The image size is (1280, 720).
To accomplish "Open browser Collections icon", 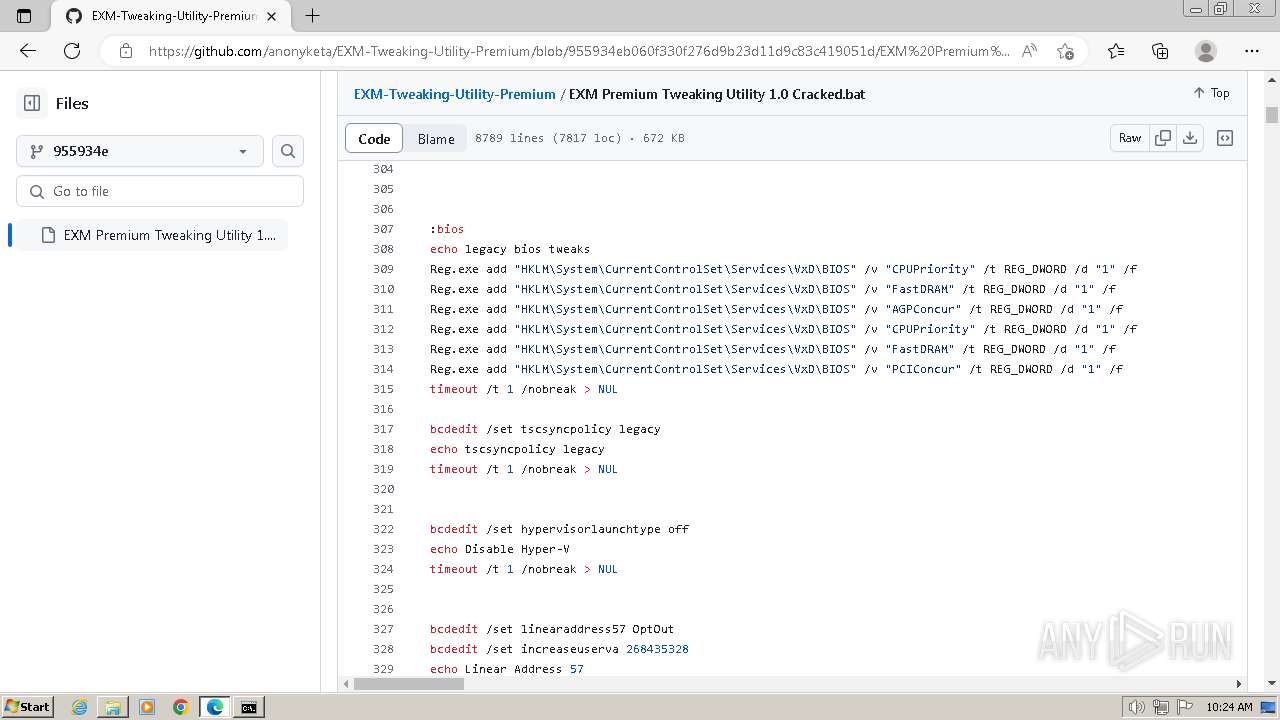I will pos(1160,51).
